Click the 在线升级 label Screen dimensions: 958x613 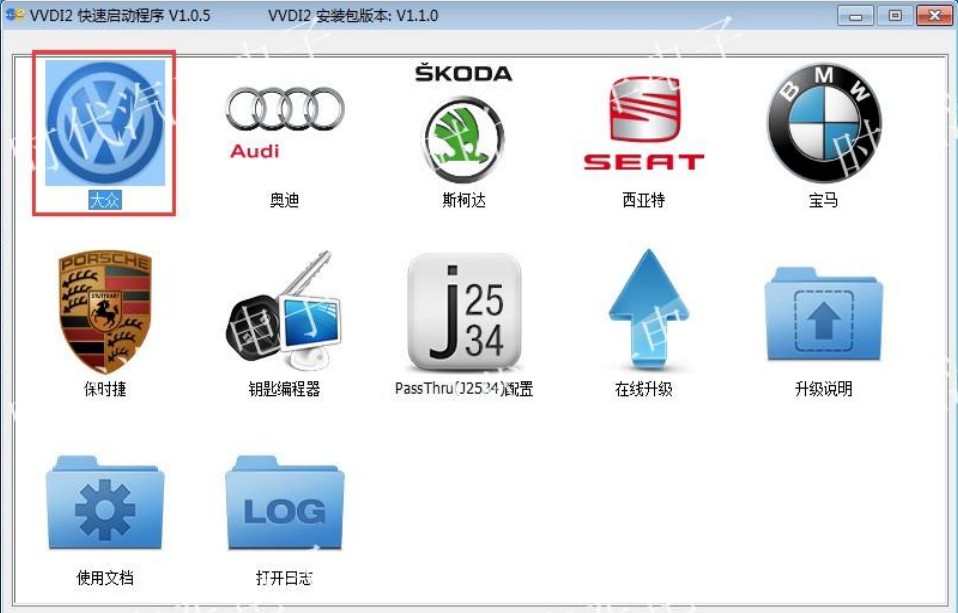[644, 389]
